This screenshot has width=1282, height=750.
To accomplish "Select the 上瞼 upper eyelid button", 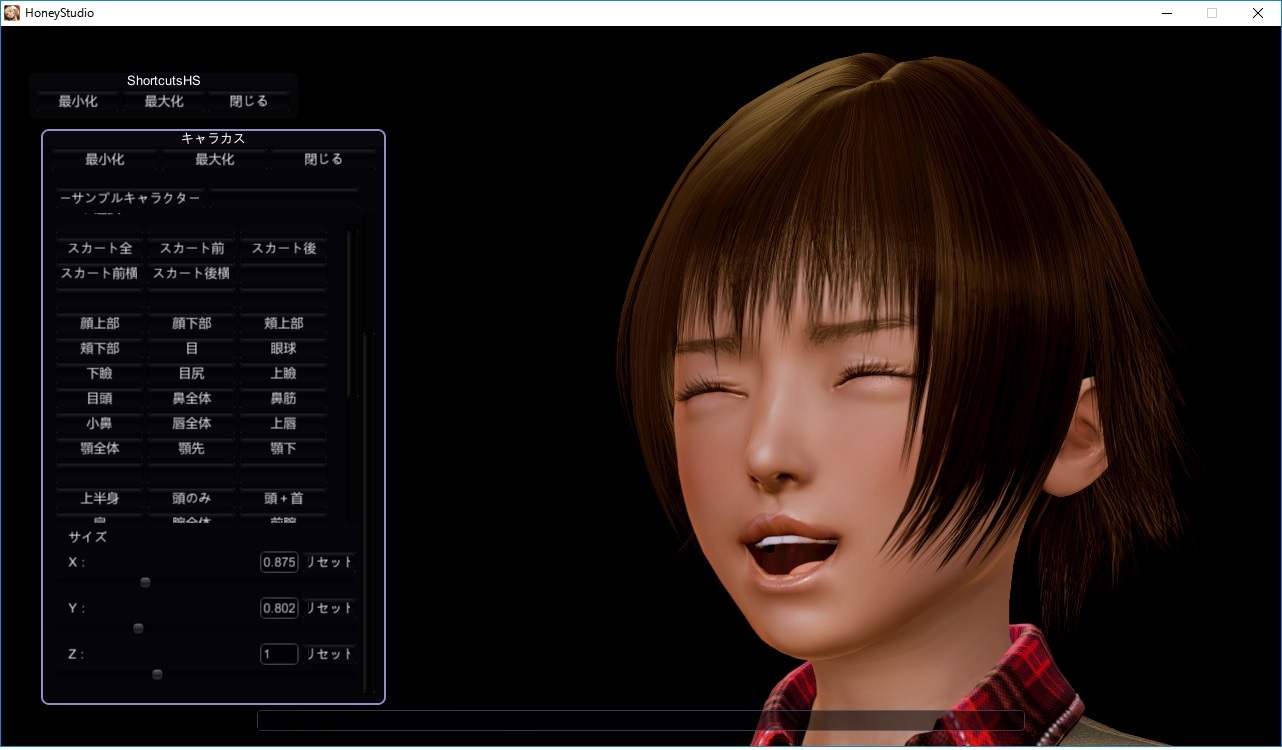I will [284, 373].
